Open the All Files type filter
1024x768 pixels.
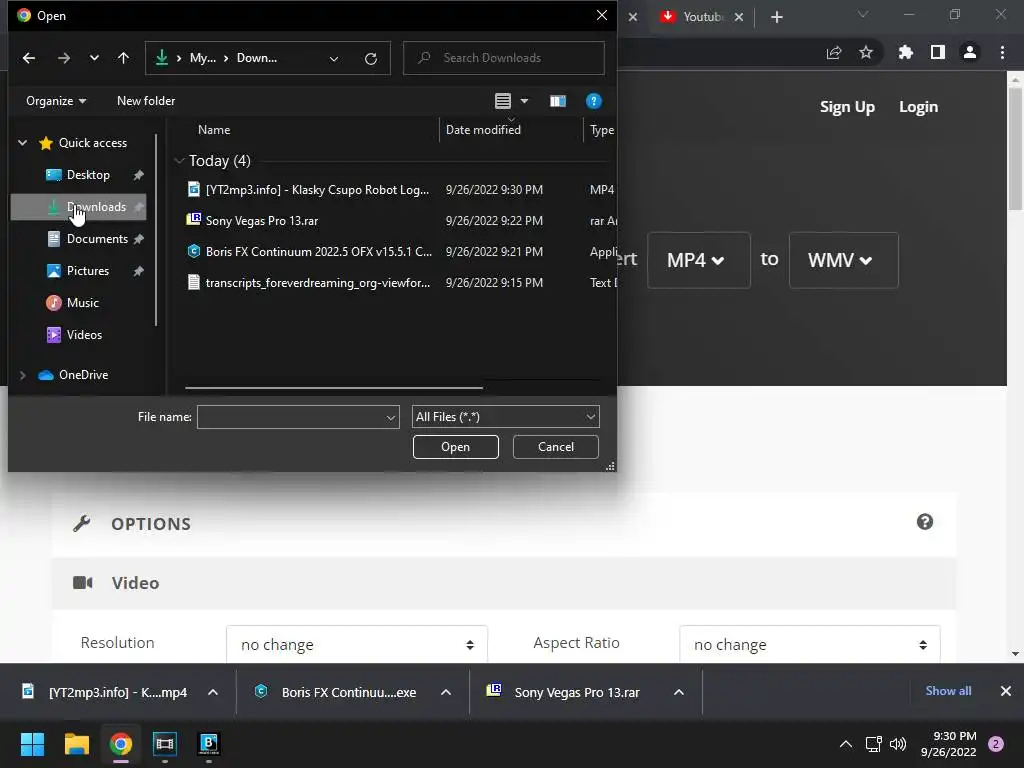[505, 417]
